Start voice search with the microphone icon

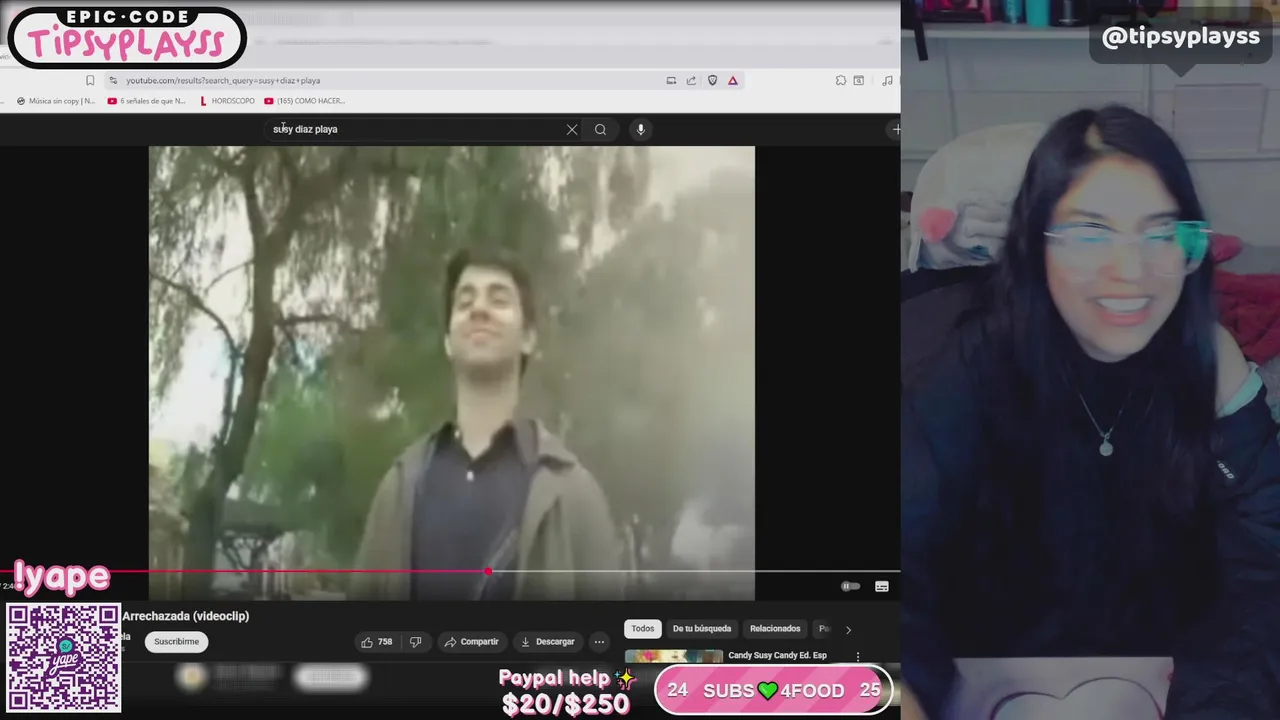641,129
